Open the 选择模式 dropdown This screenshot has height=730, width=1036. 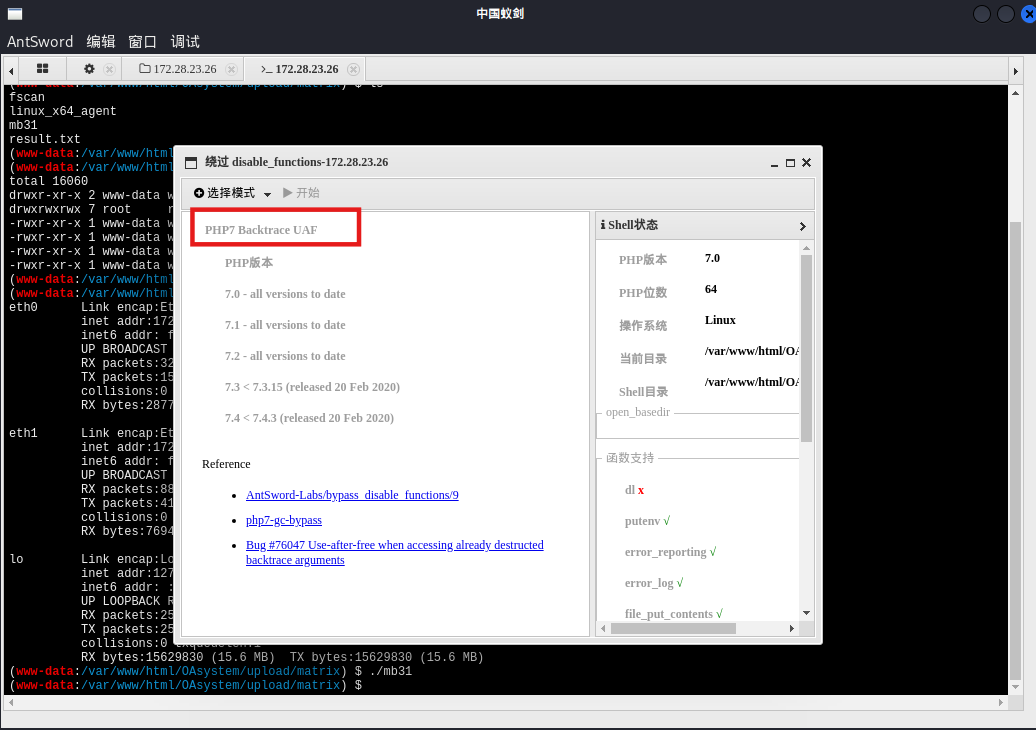pos(232,193)
